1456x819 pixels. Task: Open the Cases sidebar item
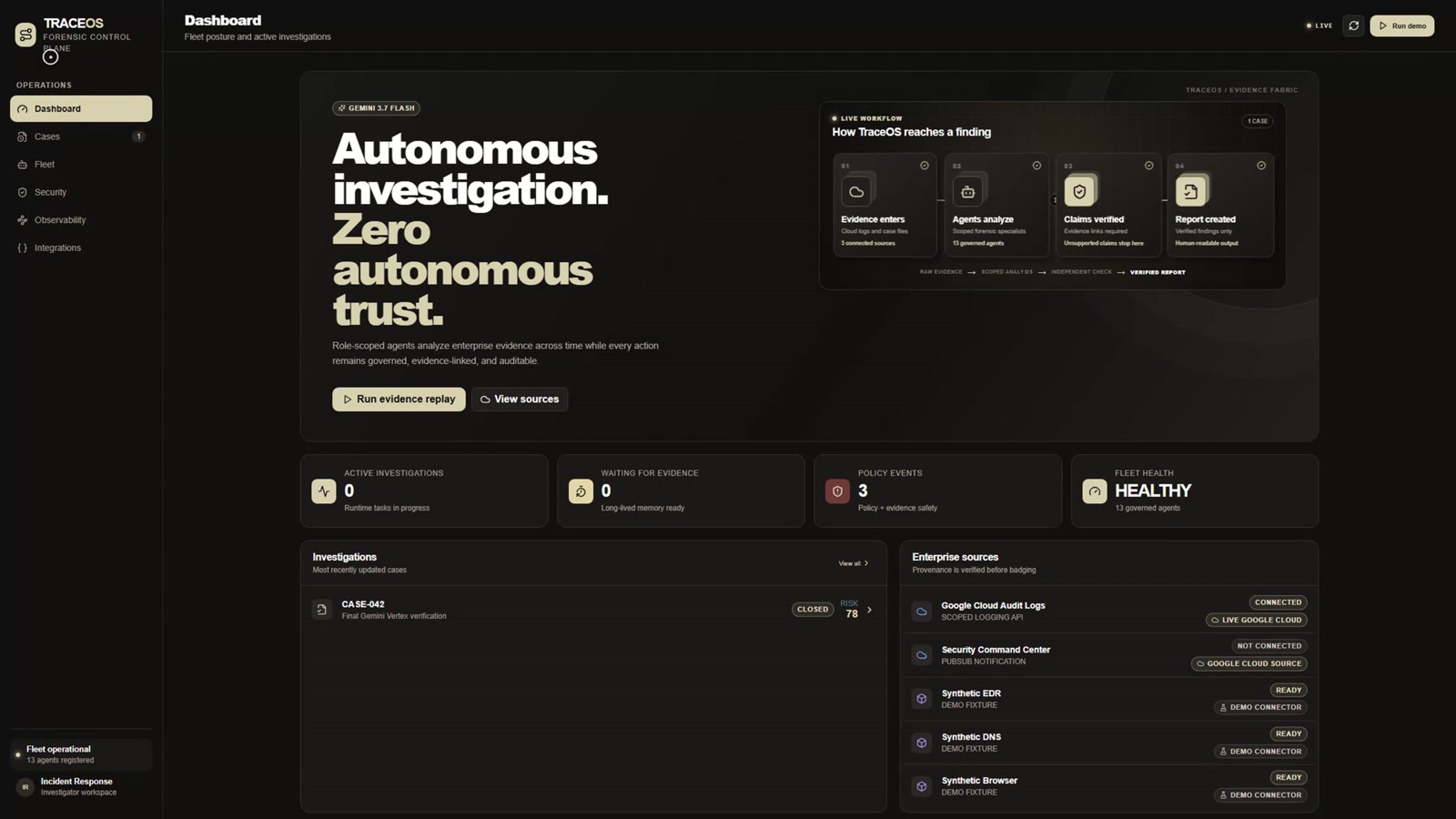point(81,136)
